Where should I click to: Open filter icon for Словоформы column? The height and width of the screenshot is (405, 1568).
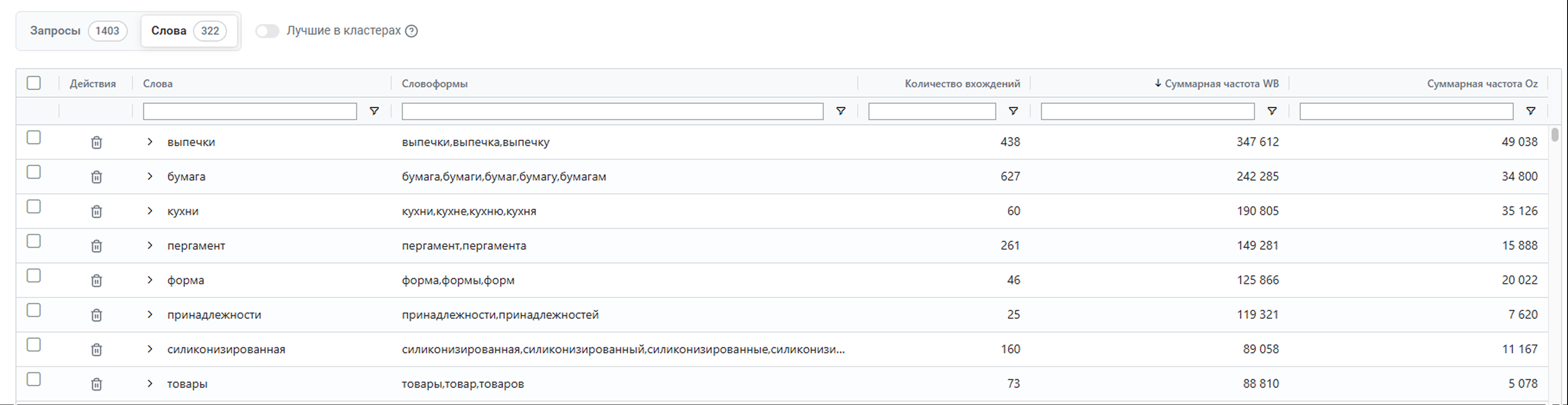tap(840, 111)
